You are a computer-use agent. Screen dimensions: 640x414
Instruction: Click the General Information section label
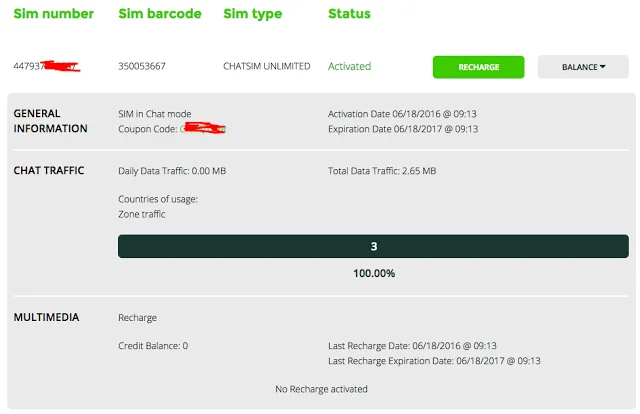click(x=50, y=121)
